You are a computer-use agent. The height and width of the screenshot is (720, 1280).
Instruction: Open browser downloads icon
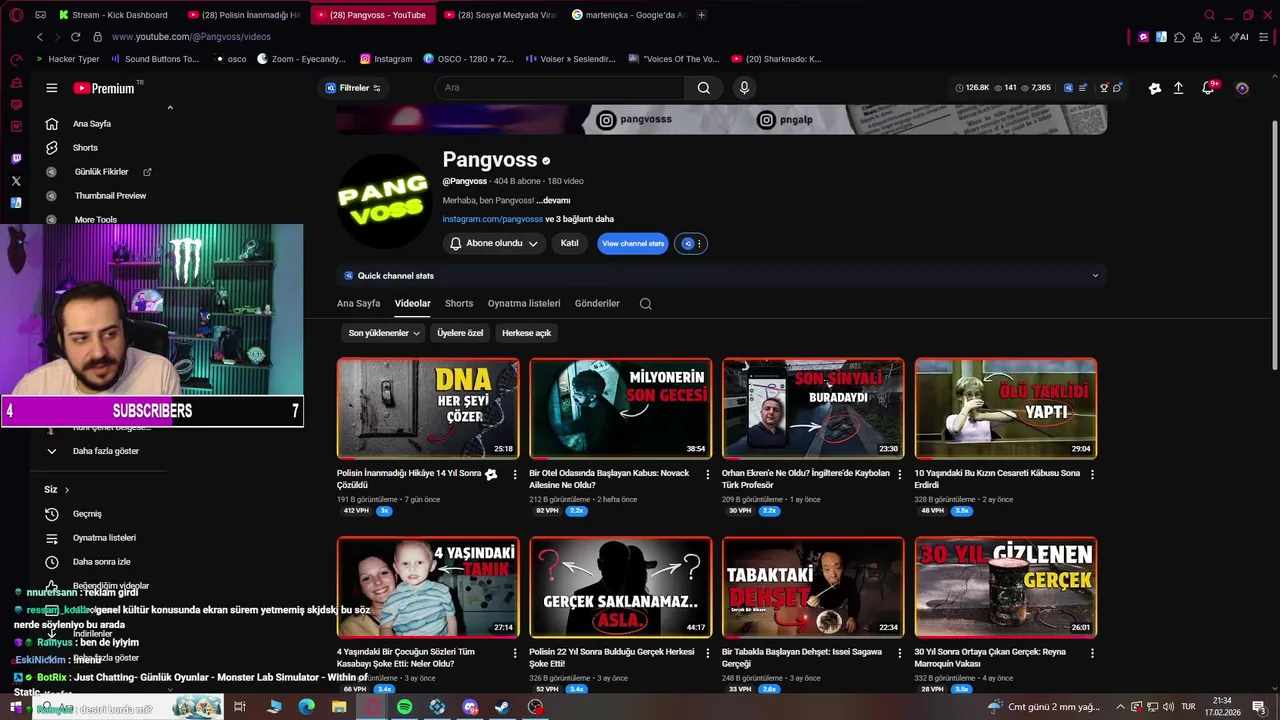click(x=1215, y=37)
